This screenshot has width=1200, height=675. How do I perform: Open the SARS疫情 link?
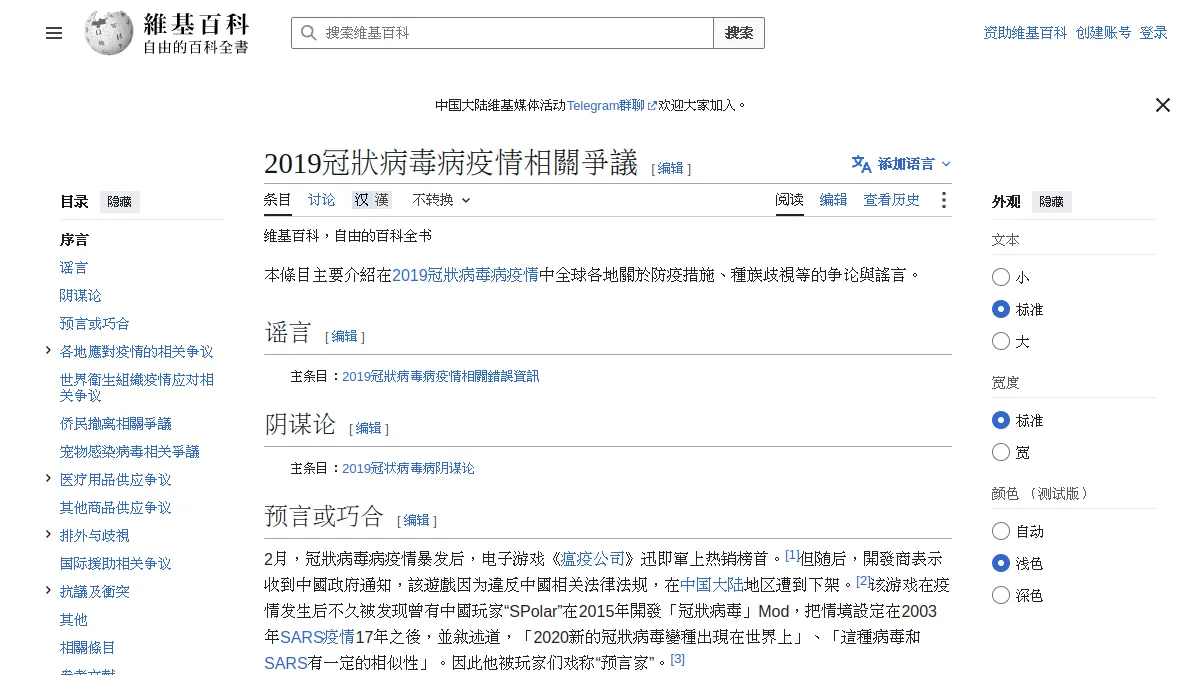tap(317, 637)
